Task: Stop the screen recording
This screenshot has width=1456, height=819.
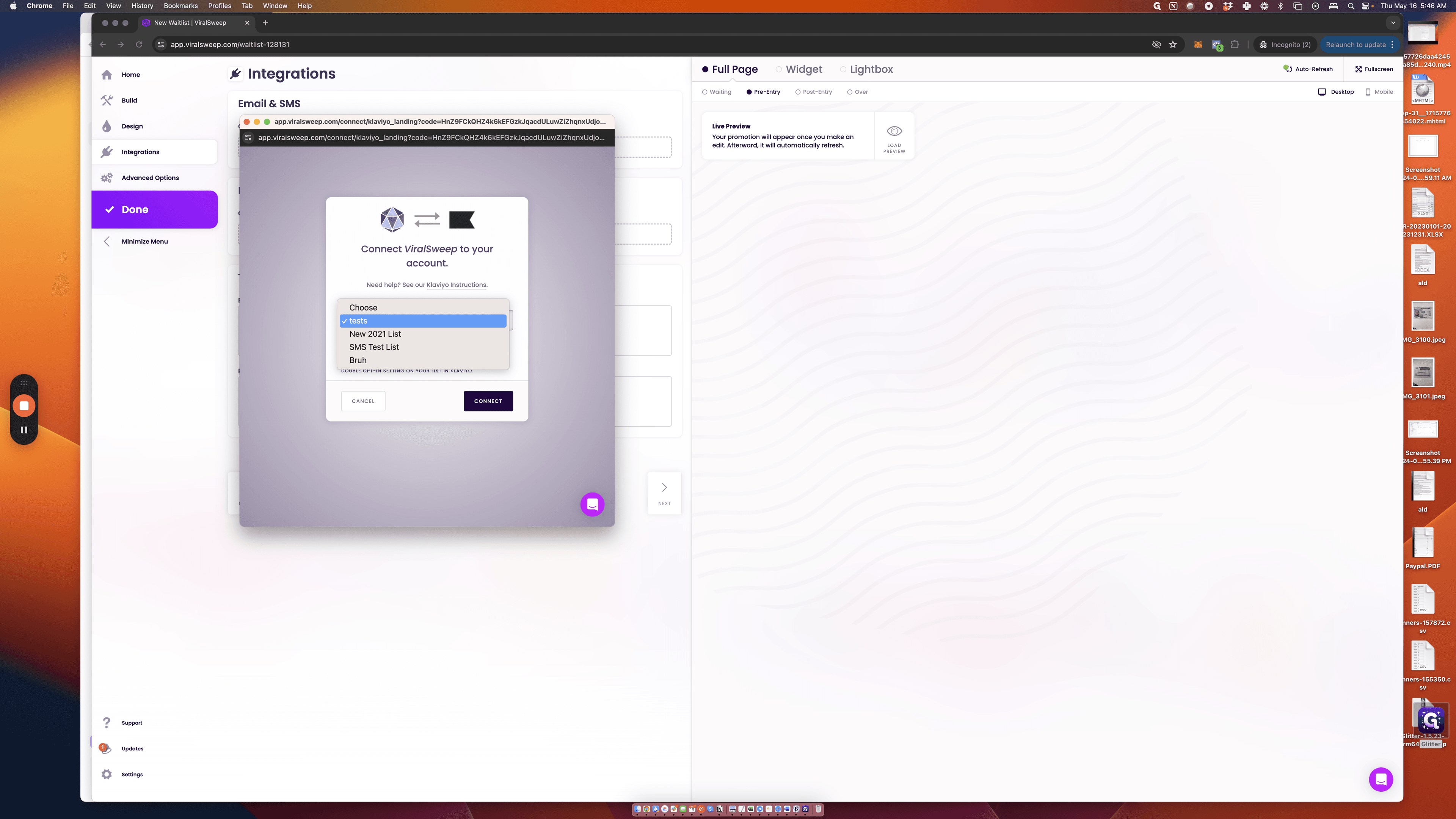Action: click(x=24, y=405)
